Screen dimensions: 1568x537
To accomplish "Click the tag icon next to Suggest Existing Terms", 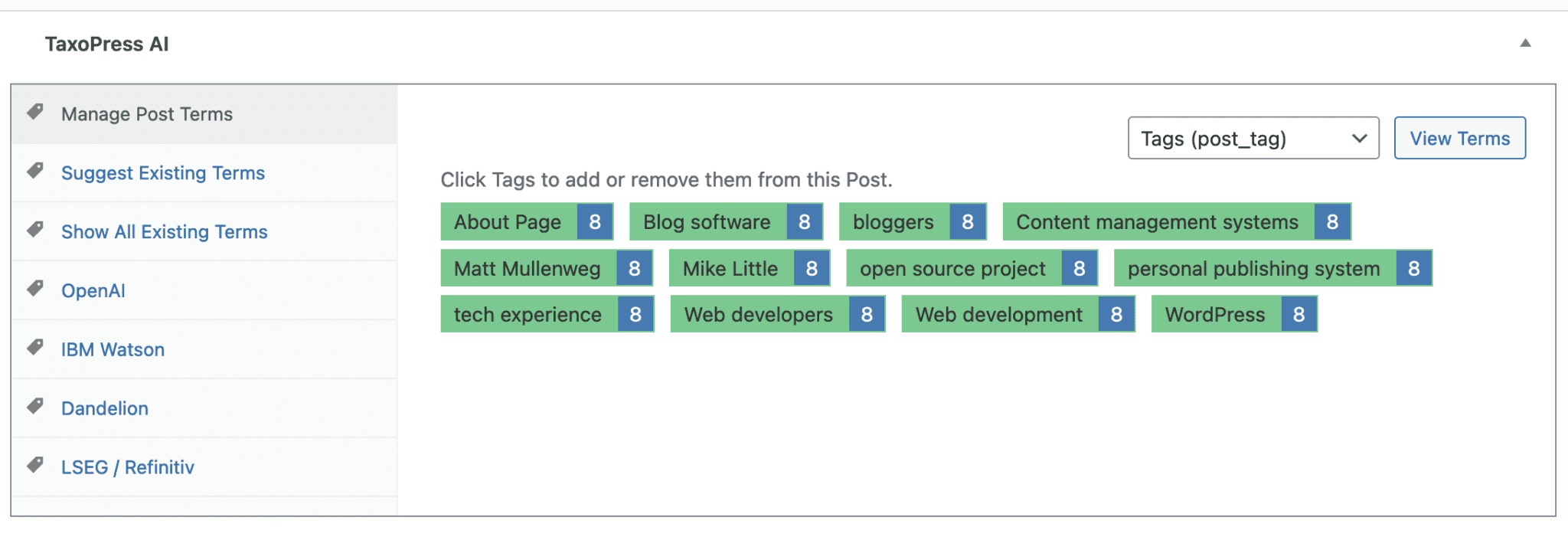I will click(x=35, y=171).
